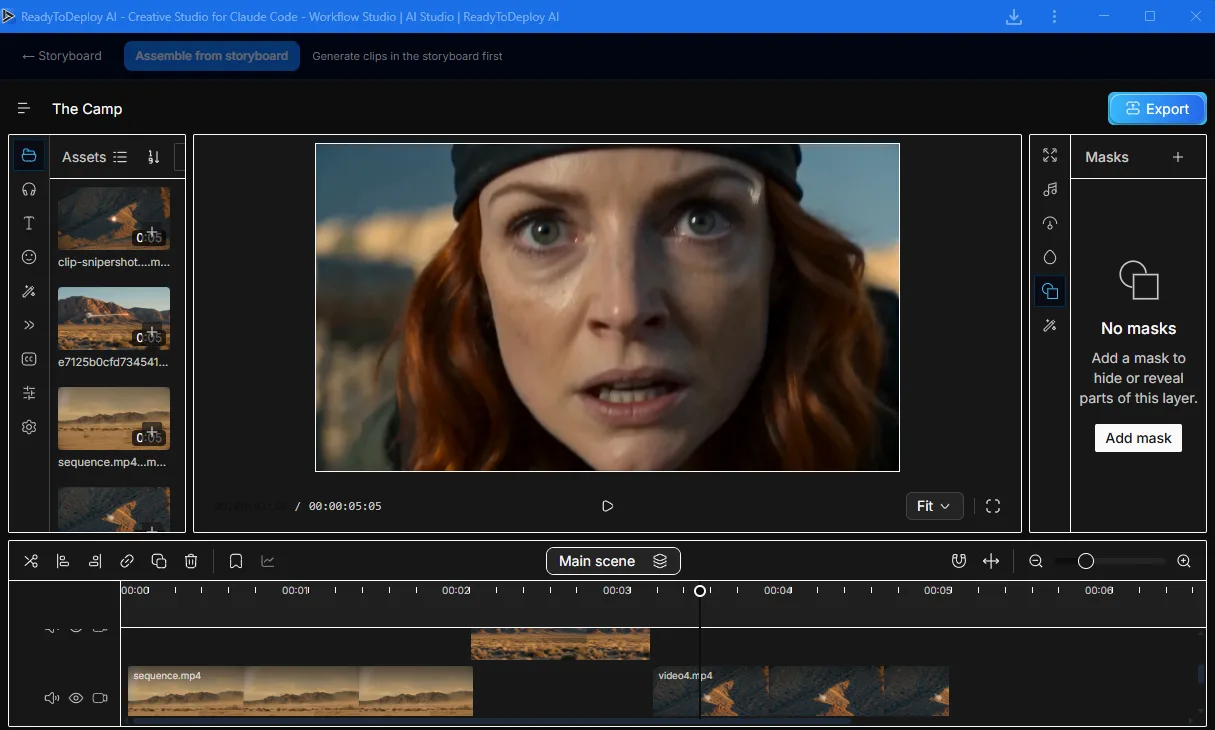
Task: Enter fullscreen preview mode
Action: 993,506
